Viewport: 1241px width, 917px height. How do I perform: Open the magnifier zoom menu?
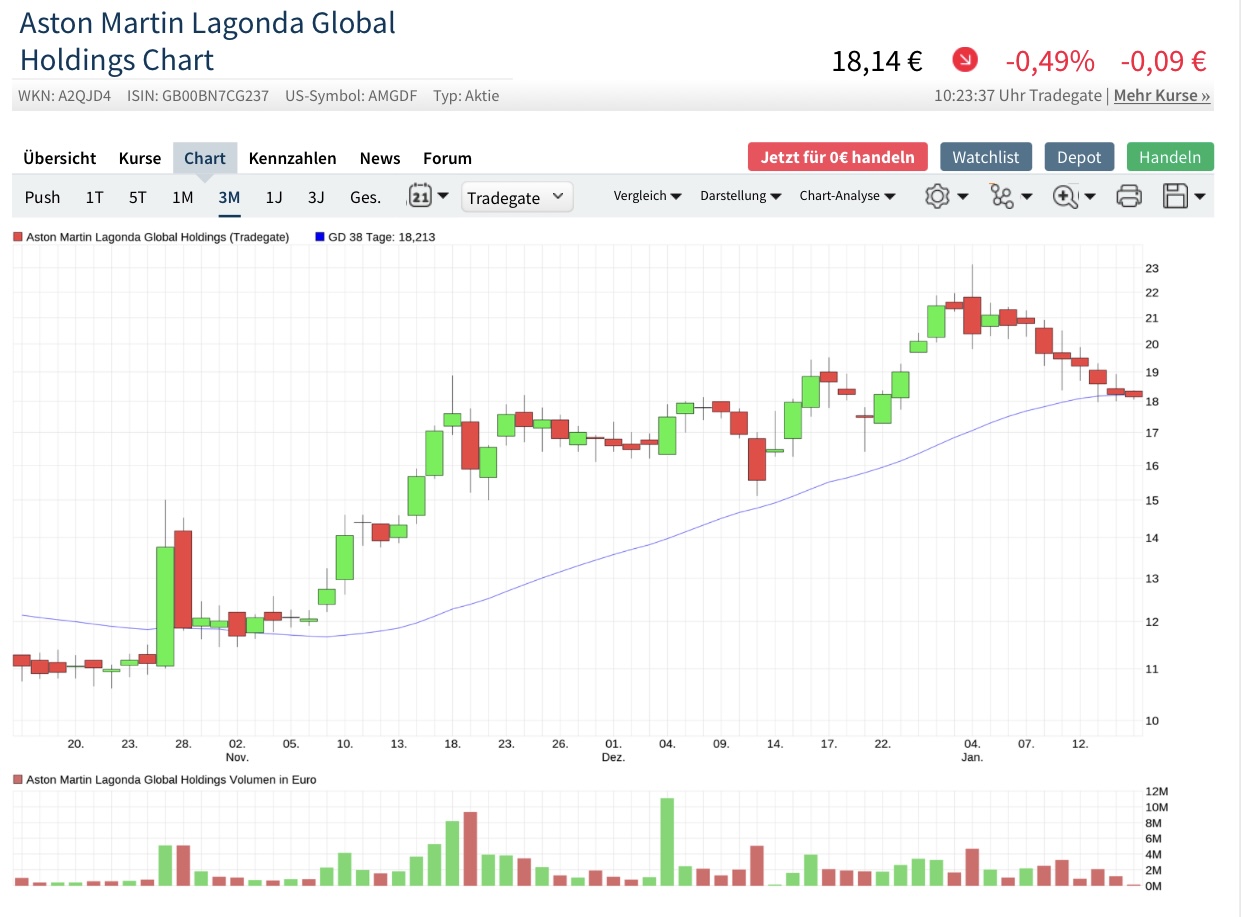pos(1074,196)
